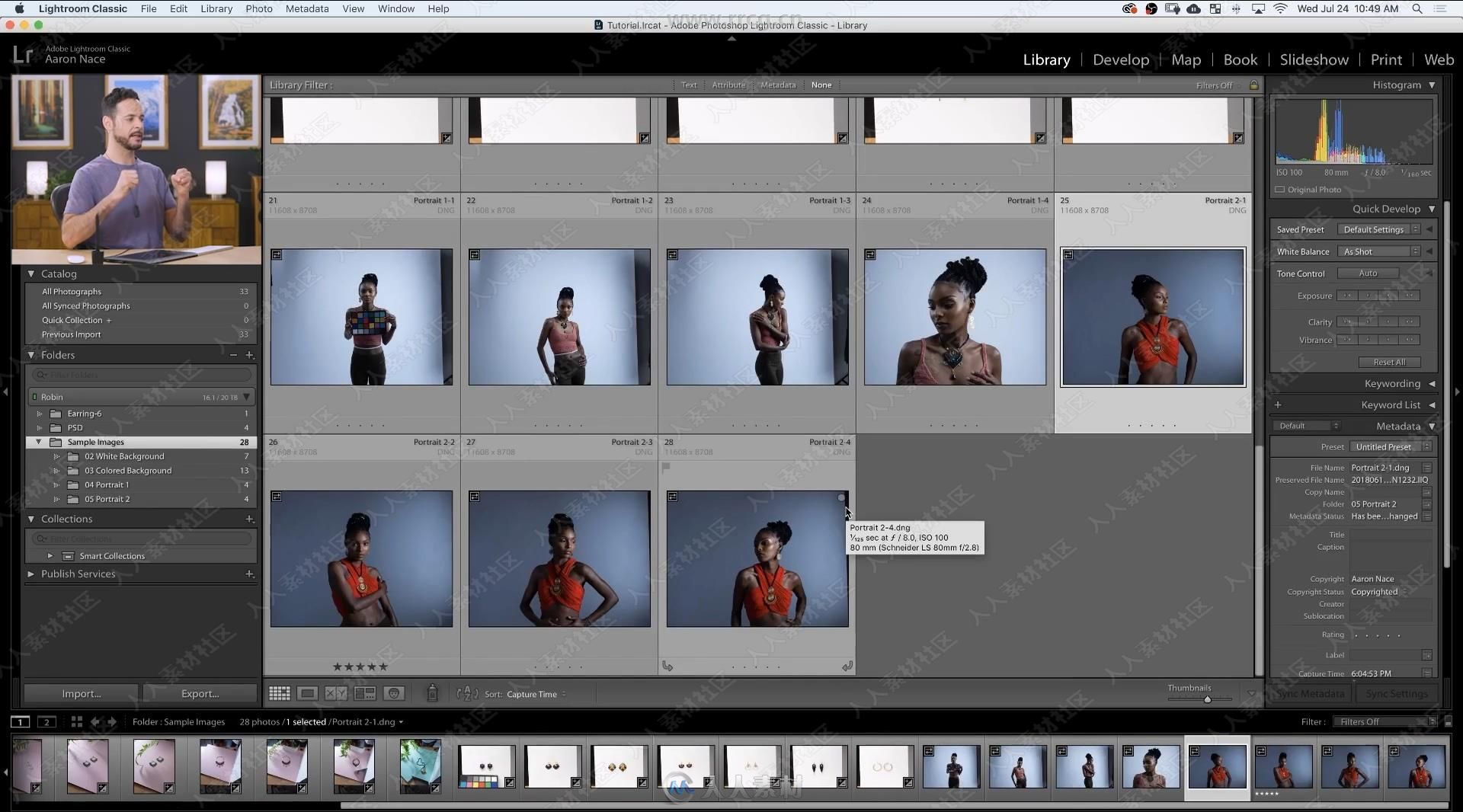The width and height of the screenshot is (1463, 812).
Task: Switch to Grid view
Action: tap(280, 693)
